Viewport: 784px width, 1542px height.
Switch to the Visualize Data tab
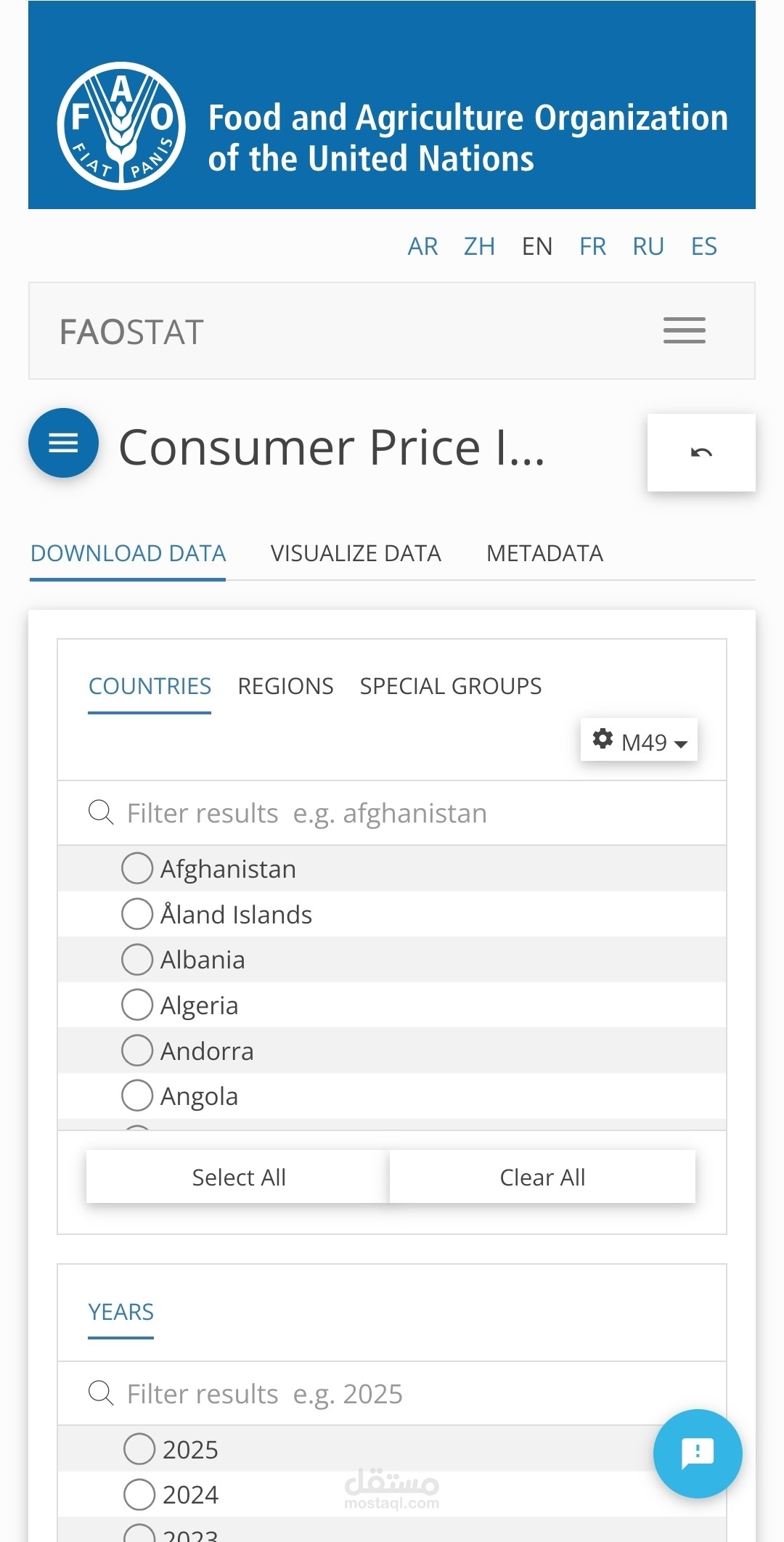point(356,554)
